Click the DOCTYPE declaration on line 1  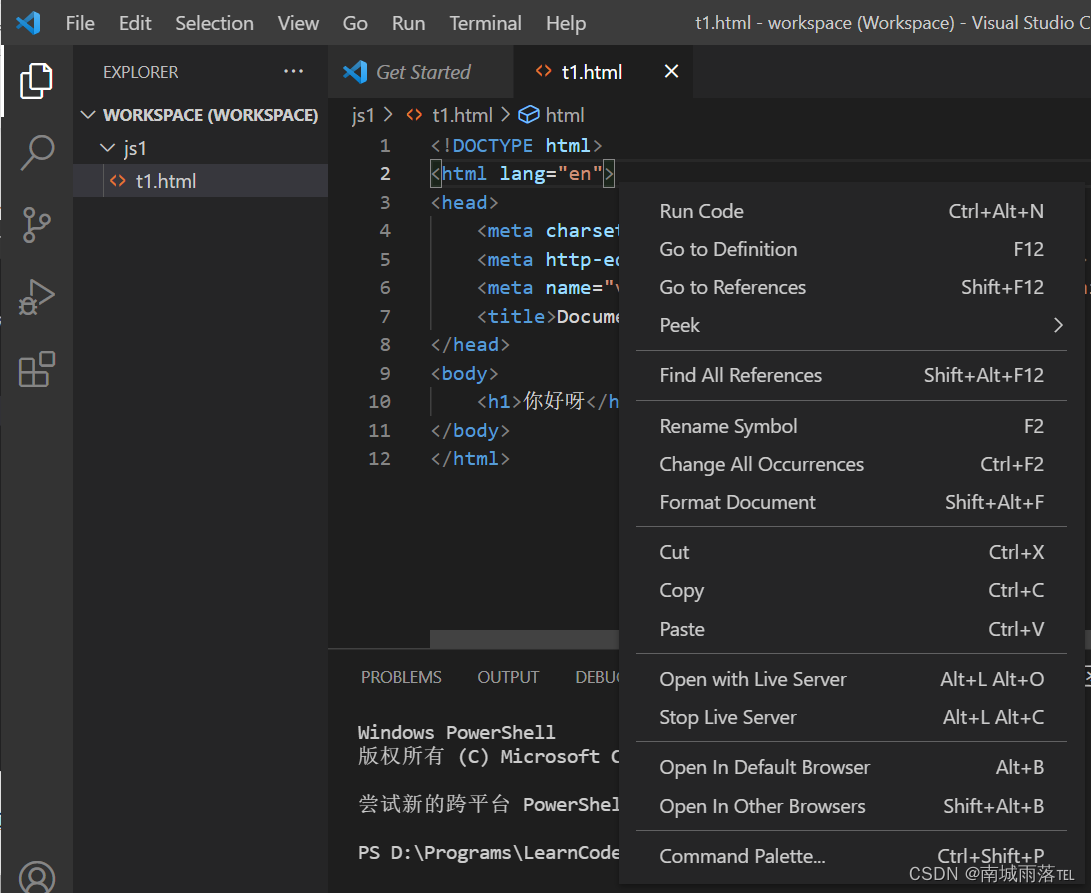(x=516, y=145)
